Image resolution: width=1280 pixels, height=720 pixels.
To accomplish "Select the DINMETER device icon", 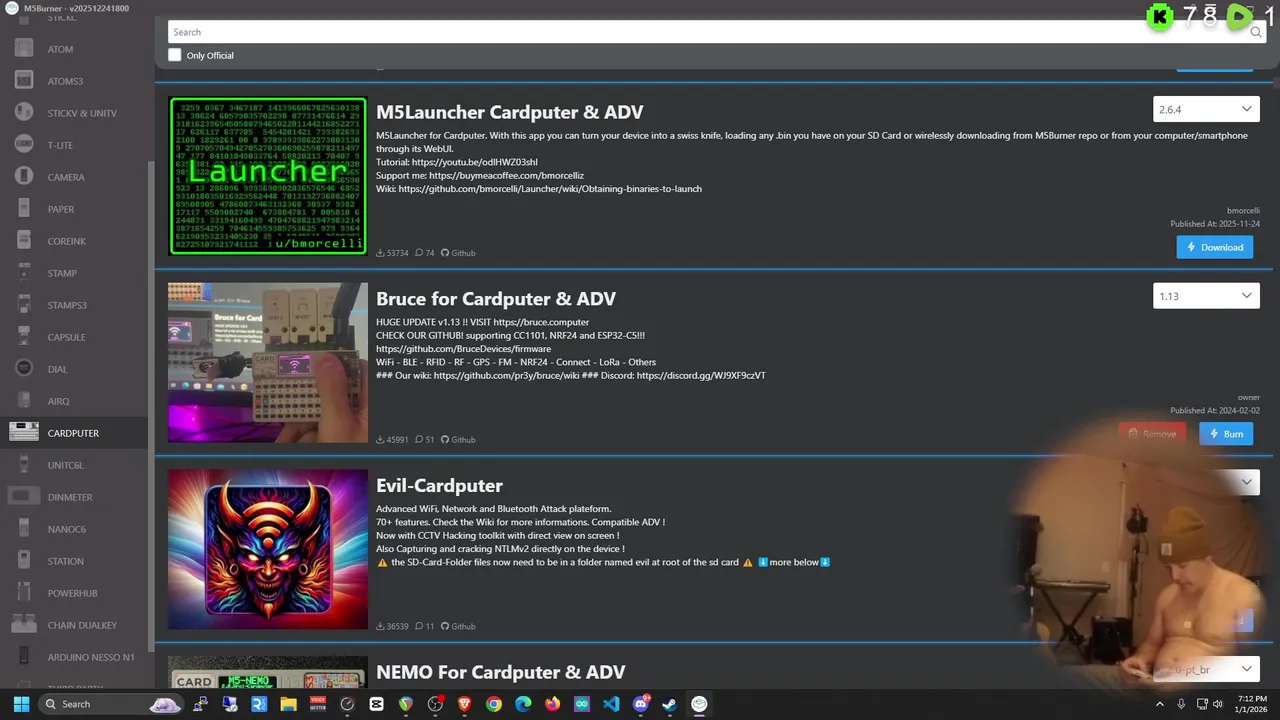I will coord(24,497).
